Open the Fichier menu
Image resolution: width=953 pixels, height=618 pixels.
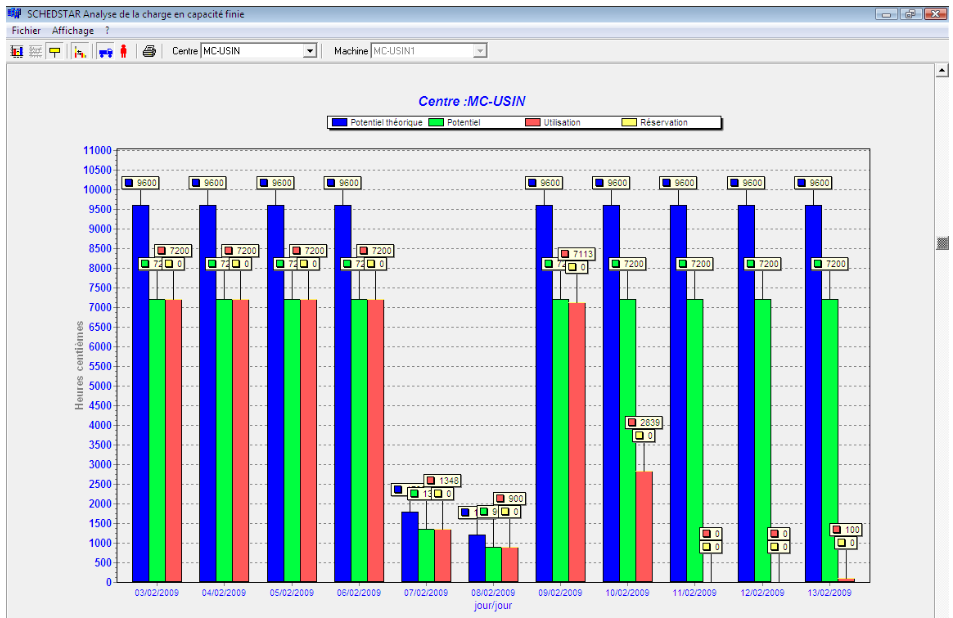coord(24,31)
